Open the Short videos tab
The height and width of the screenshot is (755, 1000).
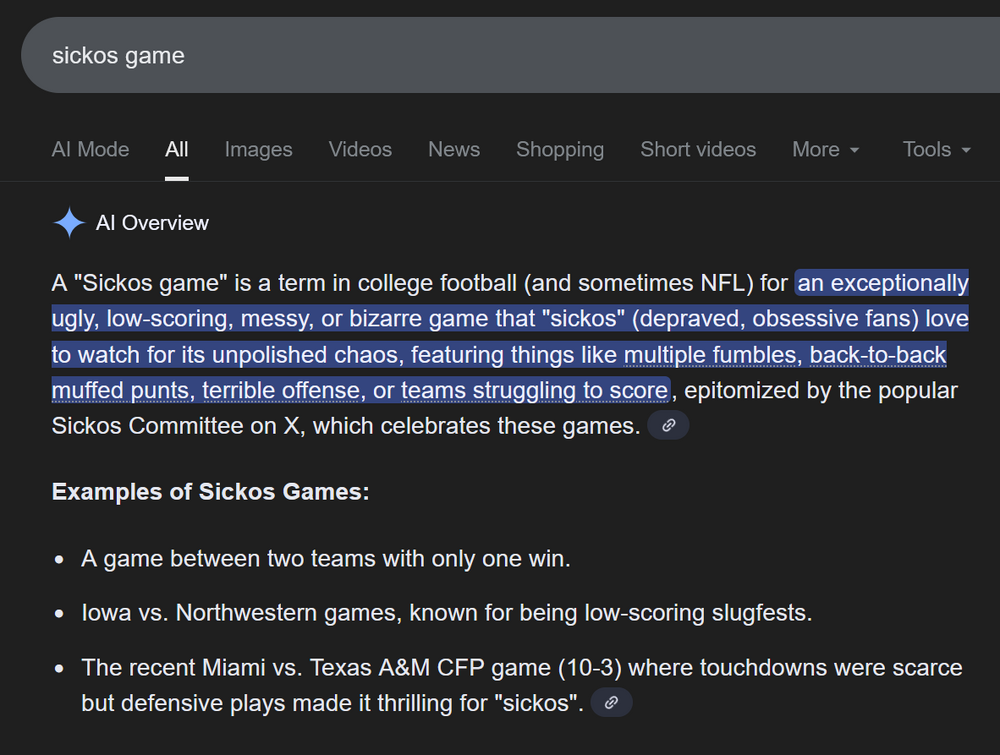(x=698, y=150)
